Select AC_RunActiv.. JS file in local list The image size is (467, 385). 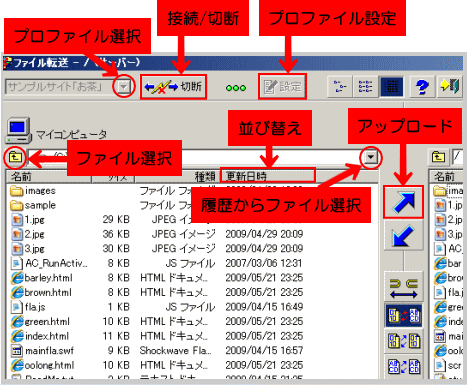tap(49, 263)
